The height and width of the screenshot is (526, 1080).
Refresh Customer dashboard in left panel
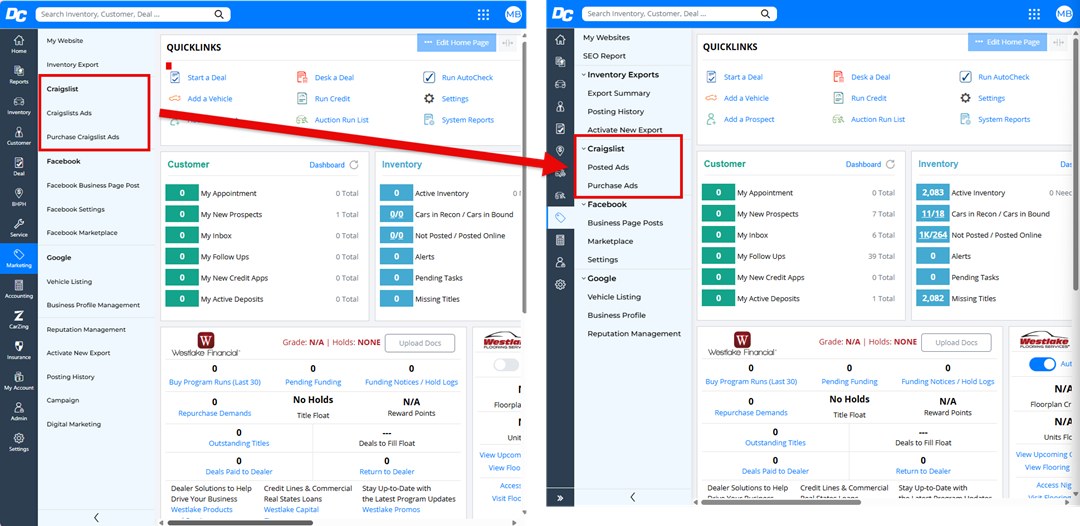(354, 165)
